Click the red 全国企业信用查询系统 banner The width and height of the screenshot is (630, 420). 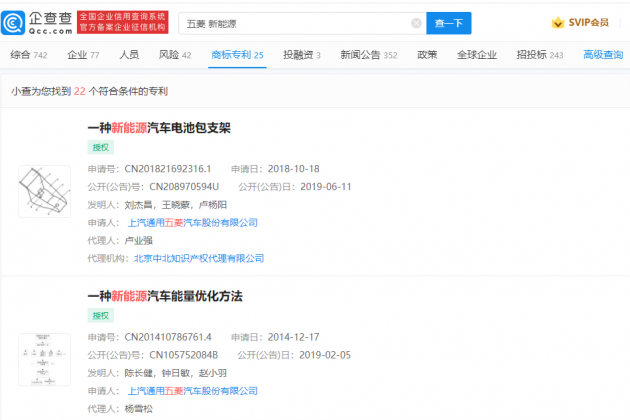(x=123, y=22)
